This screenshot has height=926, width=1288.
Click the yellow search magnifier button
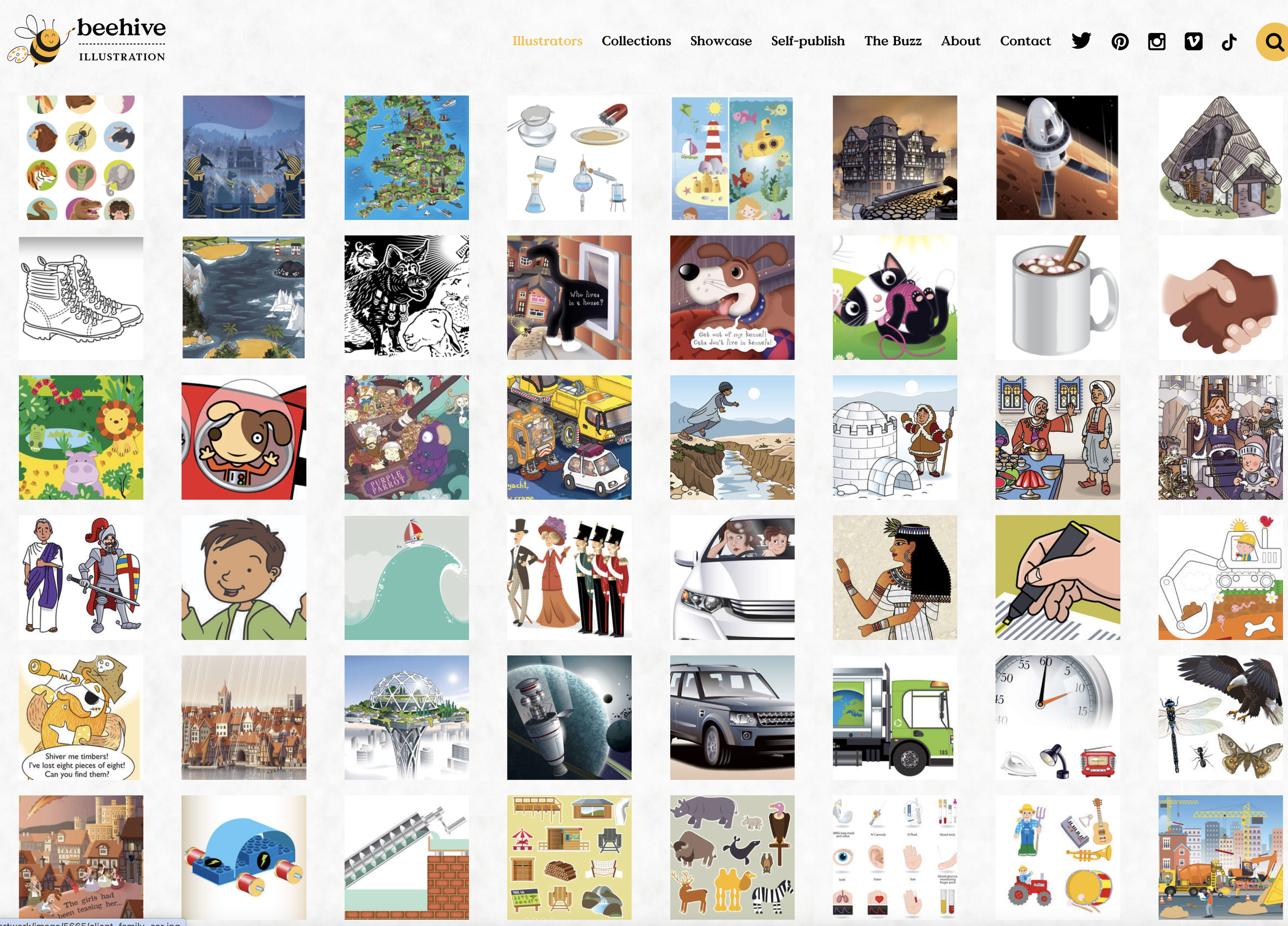(1272, 41)
